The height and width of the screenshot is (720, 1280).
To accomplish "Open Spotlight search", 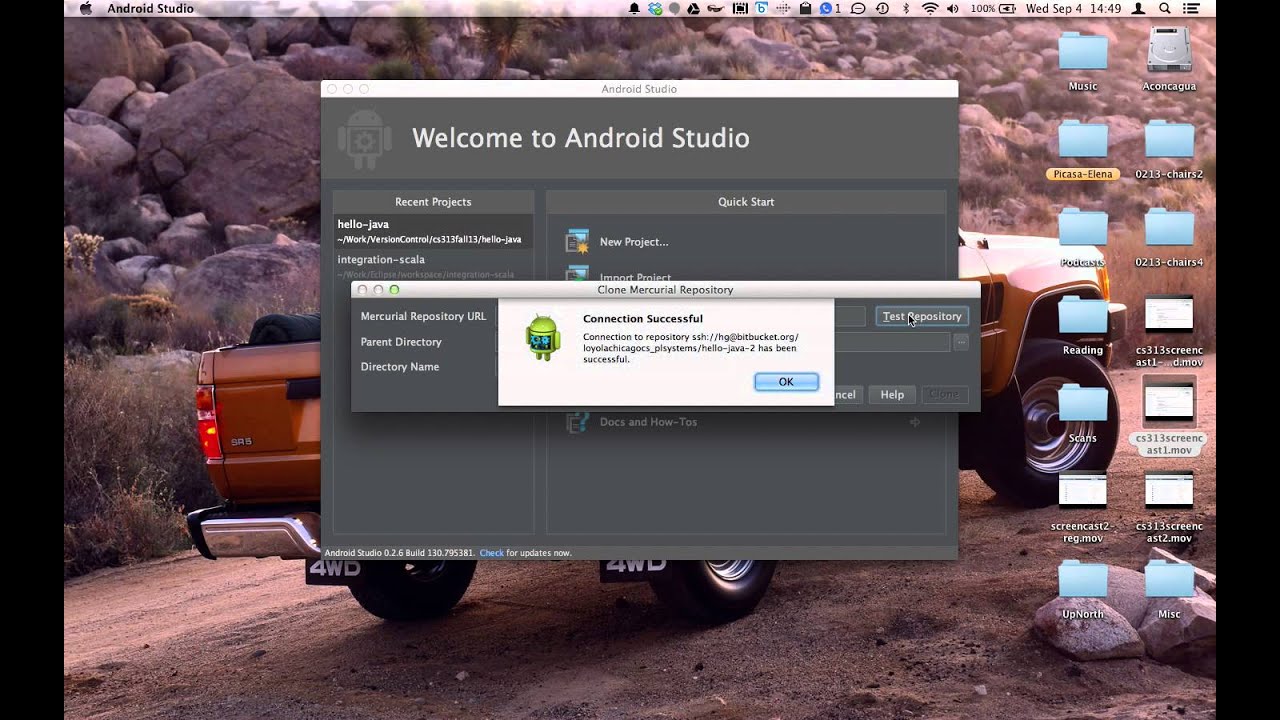I will pos(1165,9).
